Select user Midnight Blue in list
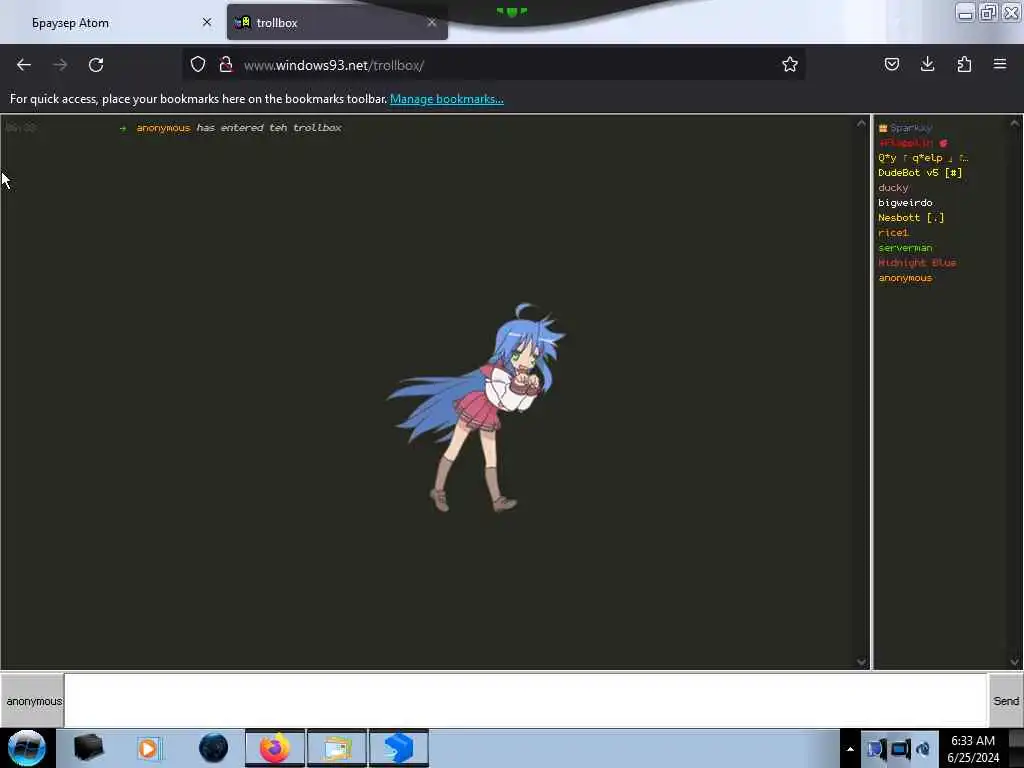Image resolution: width=1024 pixels, height=768 pixels. tap(917, 263)
